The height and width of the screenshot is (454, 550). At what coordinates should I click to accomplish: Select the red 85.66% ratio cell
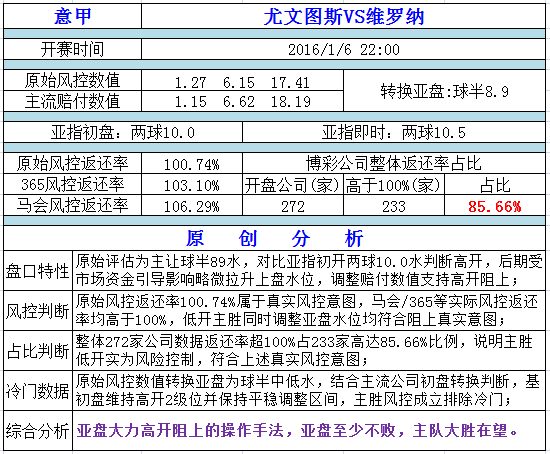pos(495,205)
